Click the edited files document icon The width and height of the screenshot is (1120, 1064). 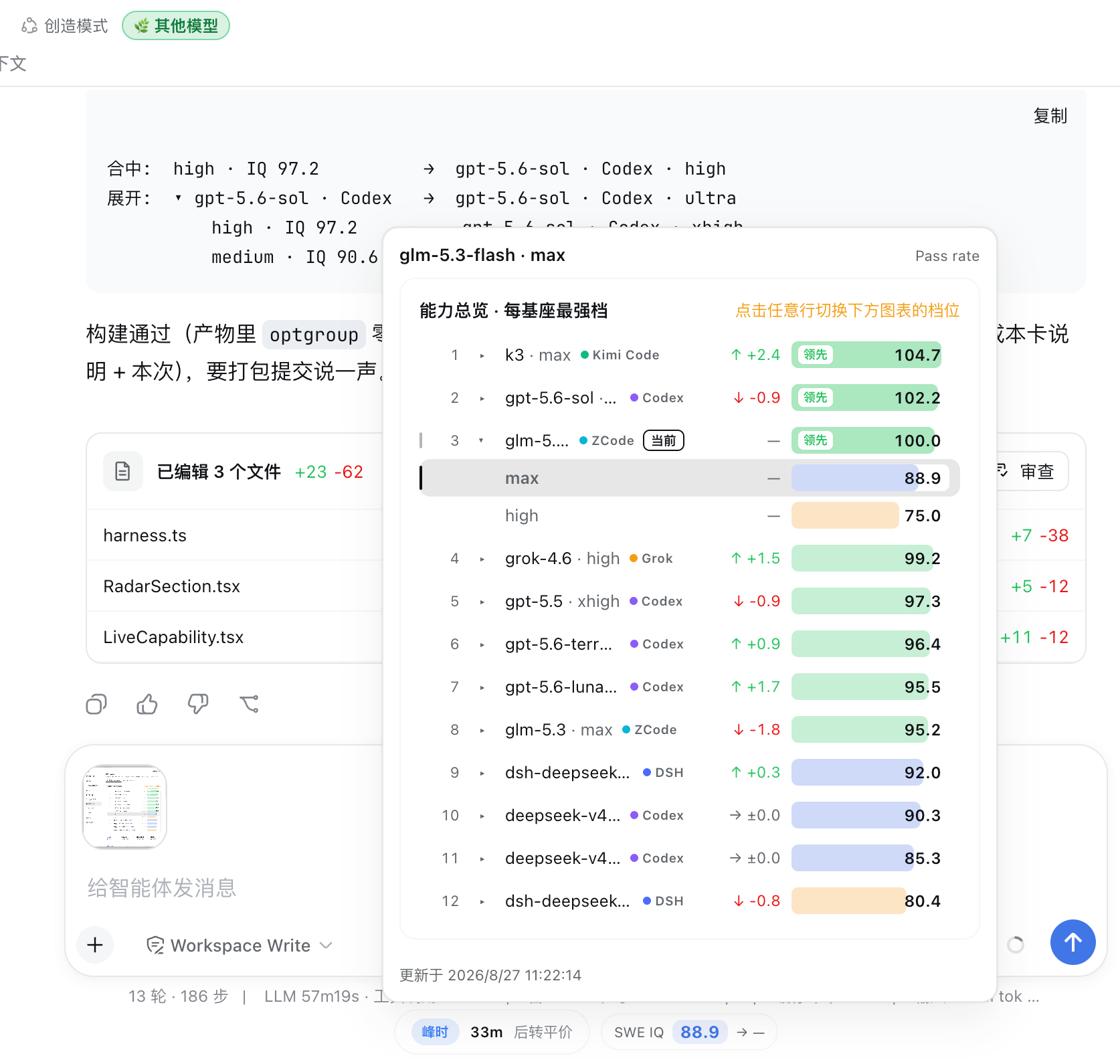(123, 471)
